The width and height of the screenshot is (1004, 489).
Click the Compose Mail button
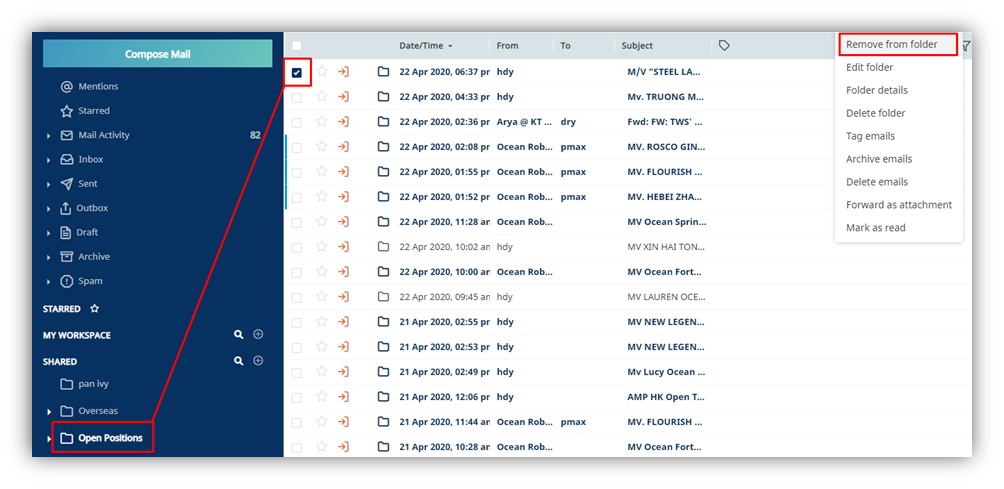tap(158, 54)
